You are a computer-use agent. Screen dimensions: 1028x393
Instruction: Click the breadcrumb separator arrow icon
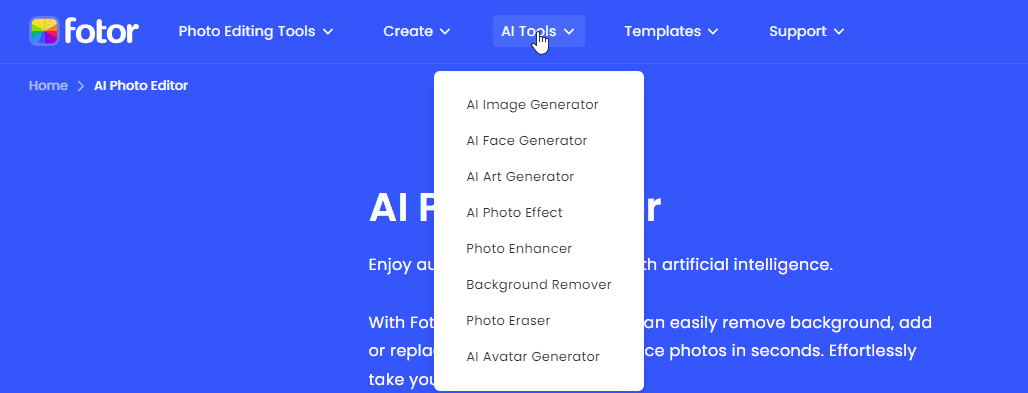point(81,86)
